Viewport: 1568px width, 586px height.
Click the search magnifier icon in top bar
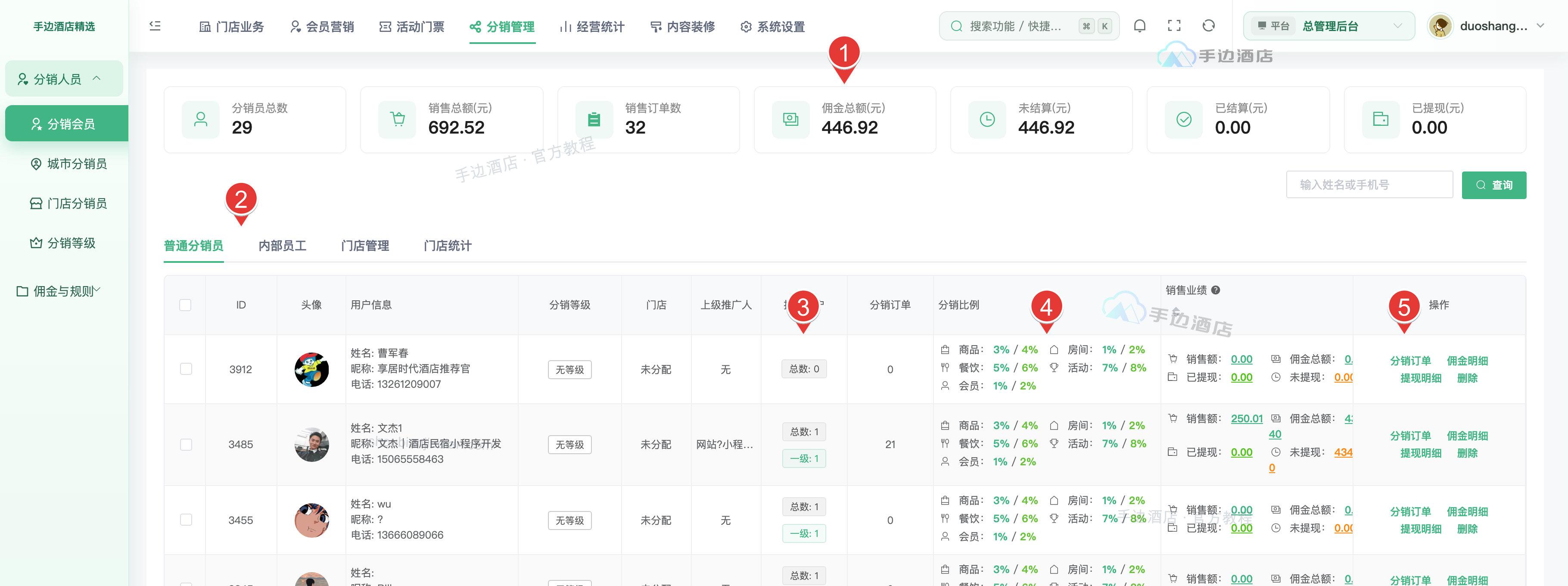pos(956,26)
